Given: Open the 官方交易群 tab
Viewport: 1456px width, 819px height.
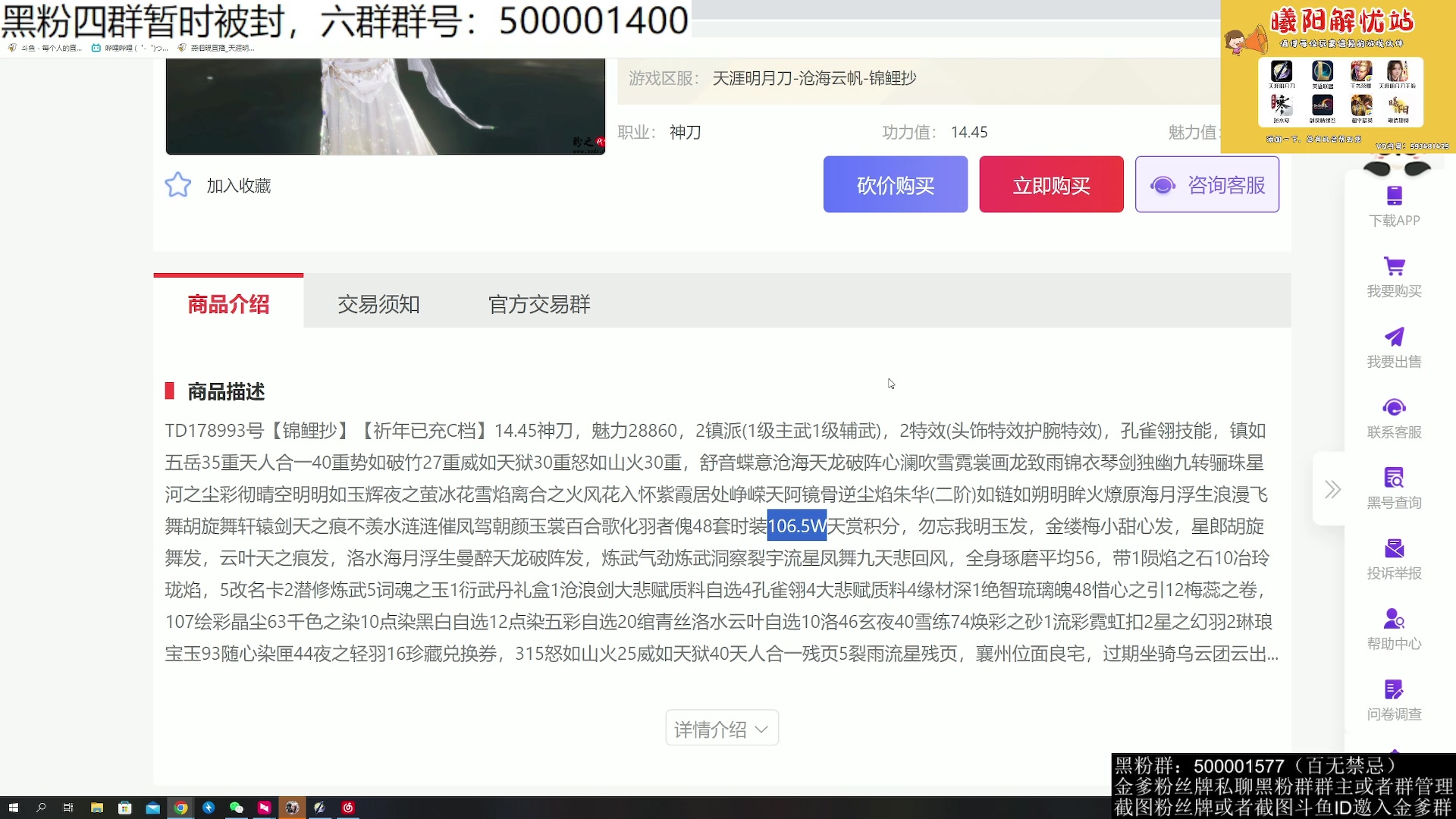Looking at the screenshot, I should 538,303.
